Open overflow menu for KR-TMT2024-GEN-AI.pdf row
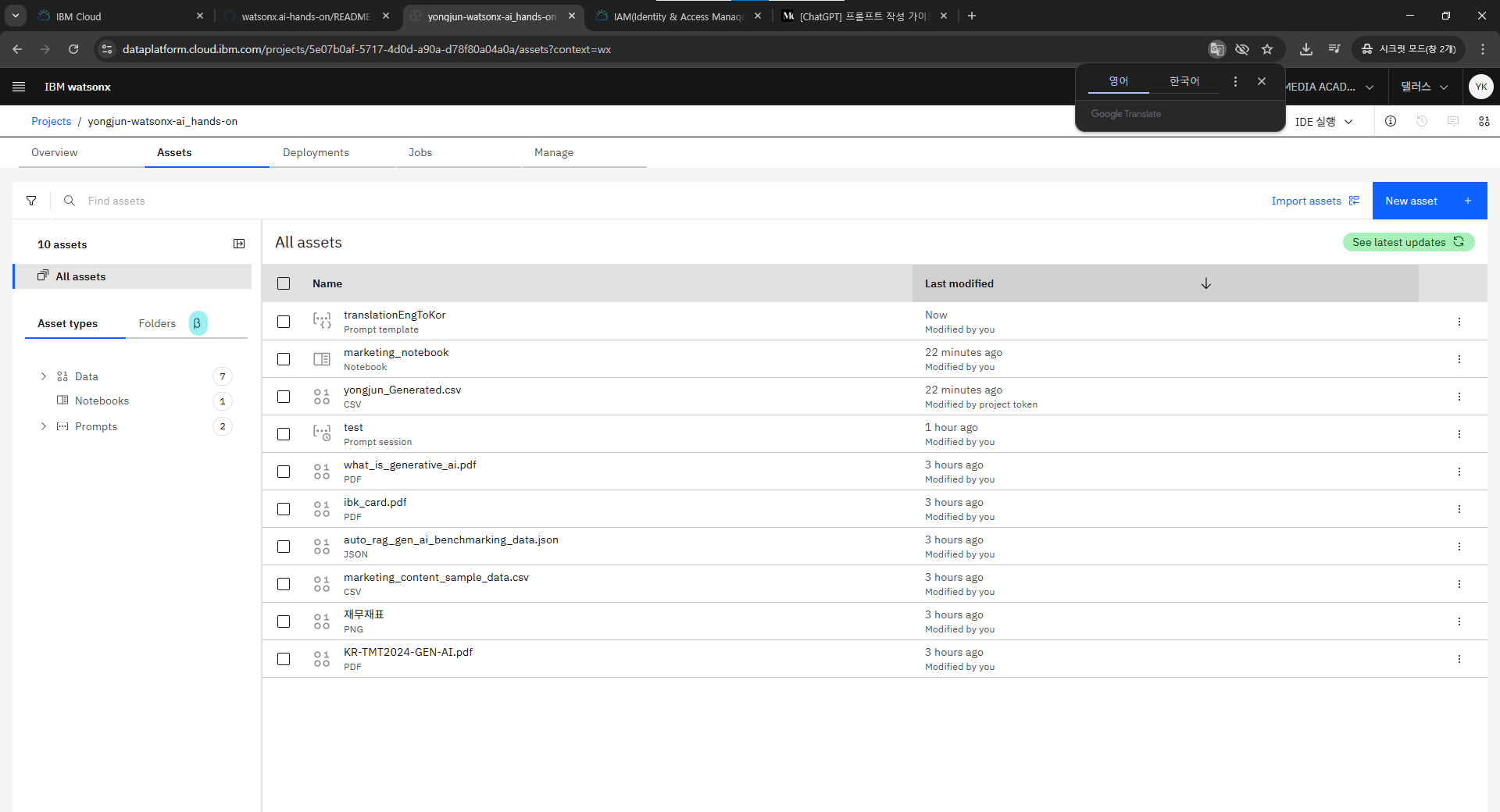The width and height of the screenshot is (1500, 812). (x=1459, y=659)
